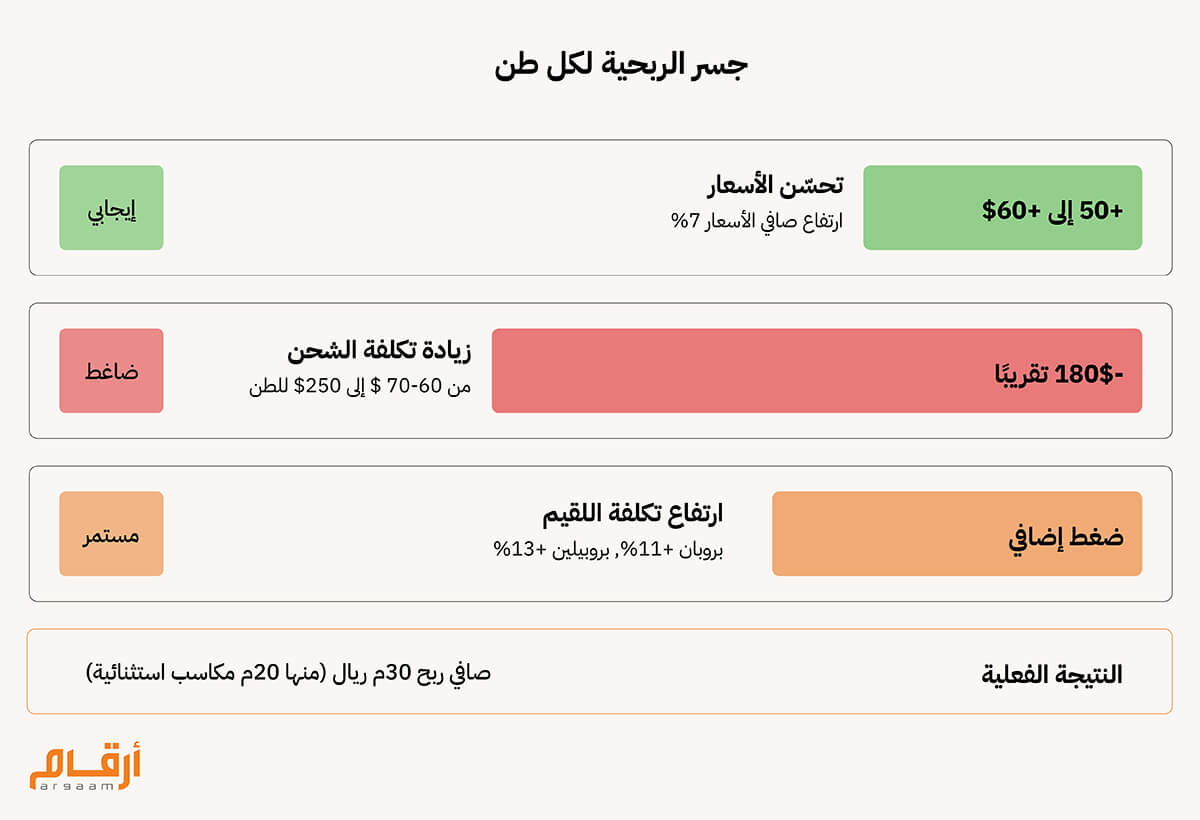The width and height of the screenshot is (1200, 820).
Task: Click the shipping cost row card
Action: tap(600, 370)
